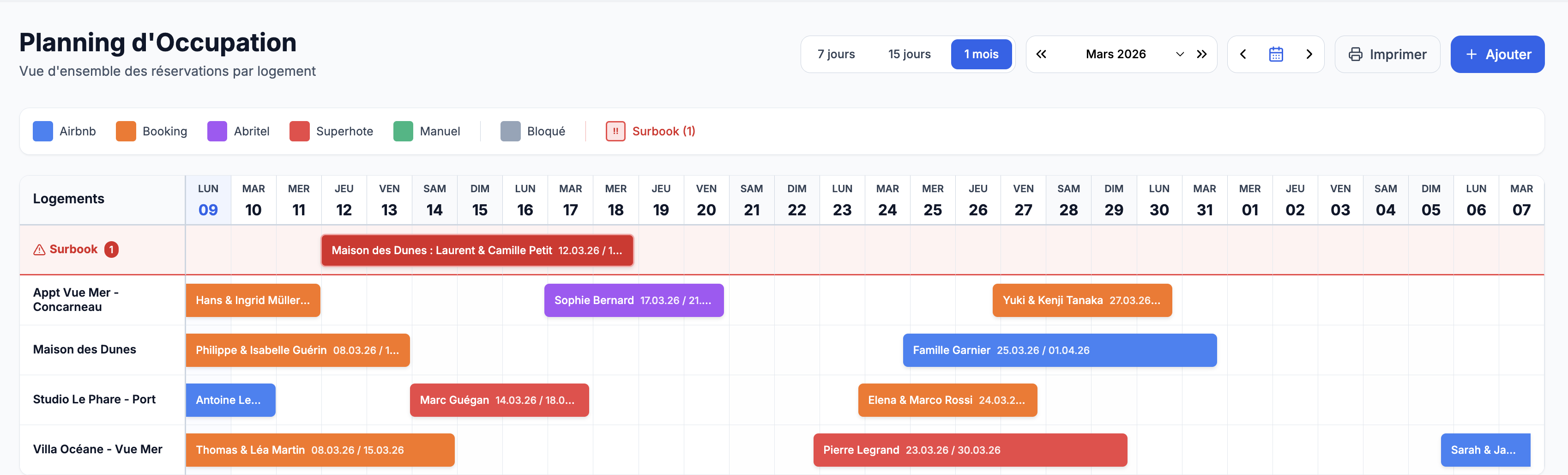Click the red Surbook alert icon in legend
The width and height of the screenshot is (1568, 475).
coord(615,131)
